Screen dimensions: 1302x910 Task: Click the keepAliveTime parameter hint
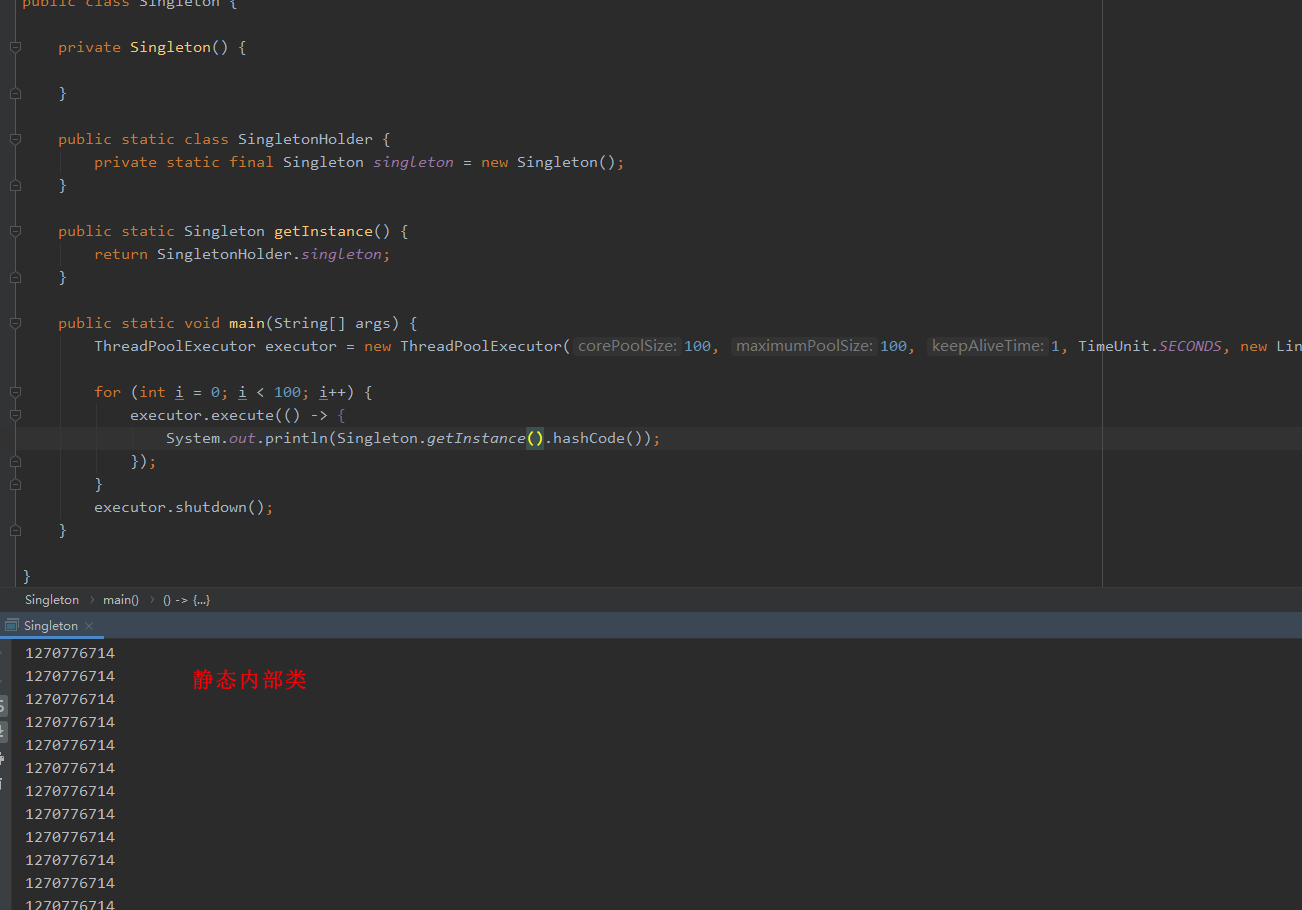tap(988, 346)
